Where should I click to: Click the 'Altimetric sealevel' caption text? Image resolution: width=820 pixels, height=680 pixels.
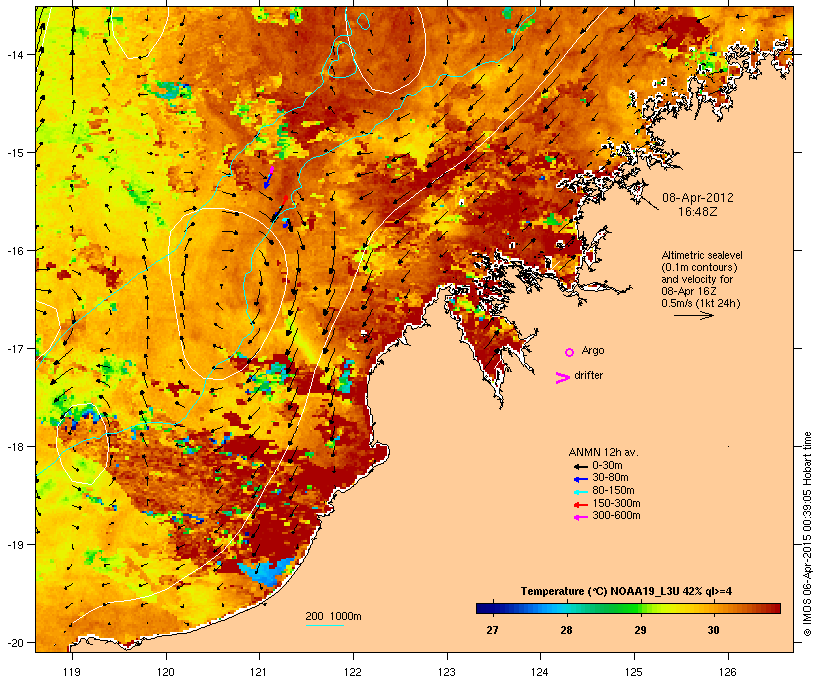coord(702,255)
